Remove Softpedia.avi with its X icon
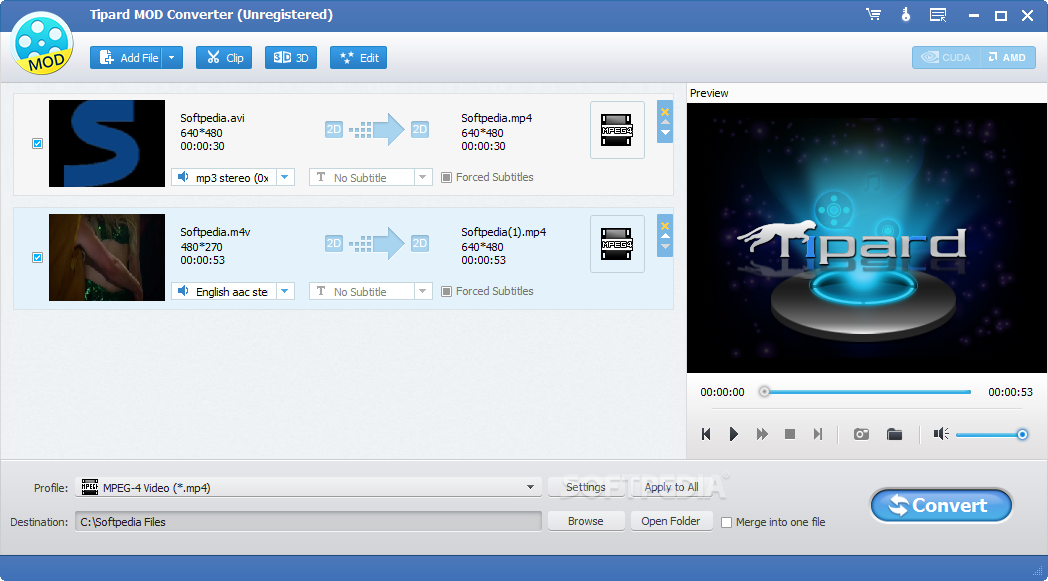Screen dimensions: 1048x581 pos(665,112)
